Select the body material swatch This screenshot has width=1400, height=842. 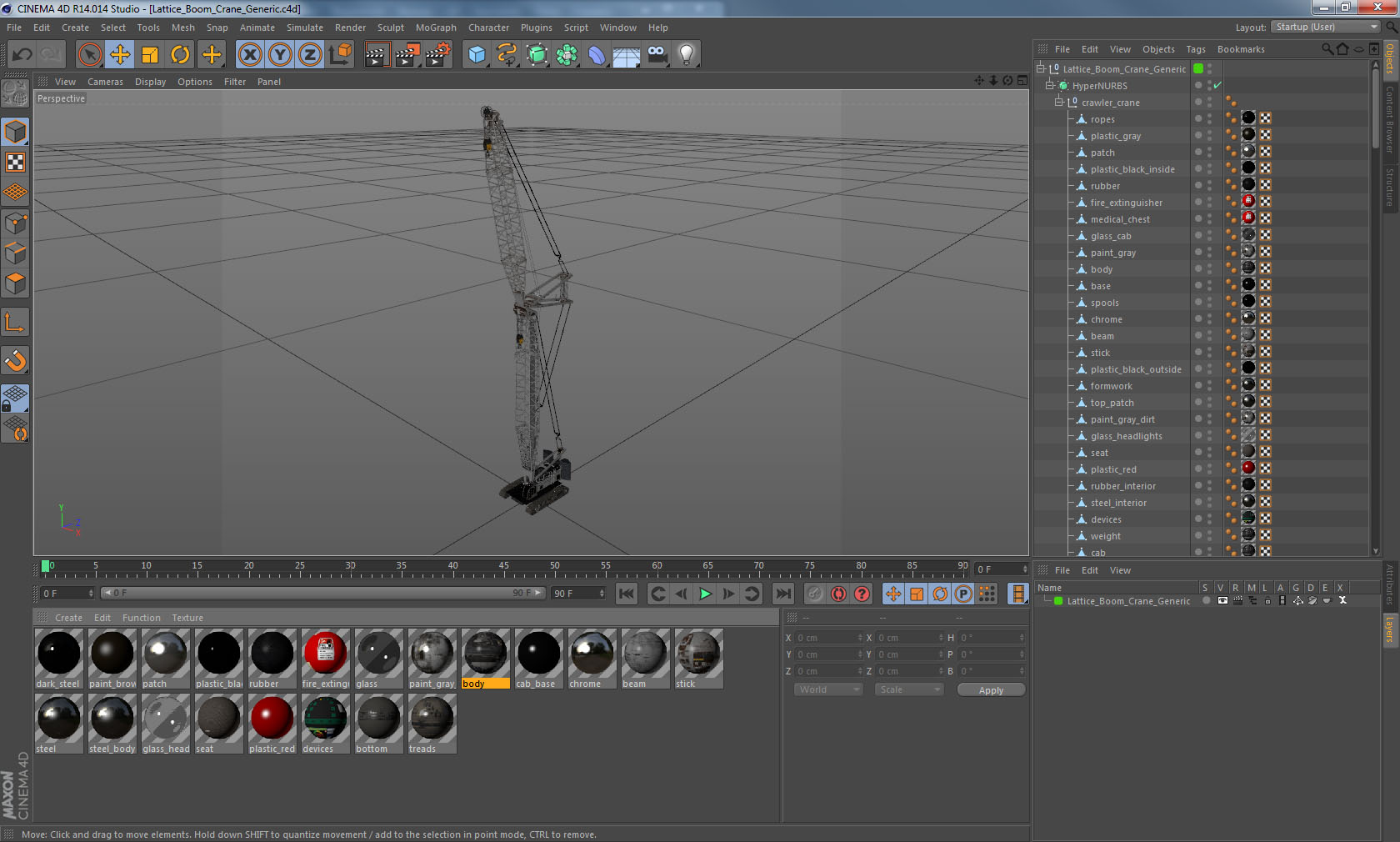485,659
